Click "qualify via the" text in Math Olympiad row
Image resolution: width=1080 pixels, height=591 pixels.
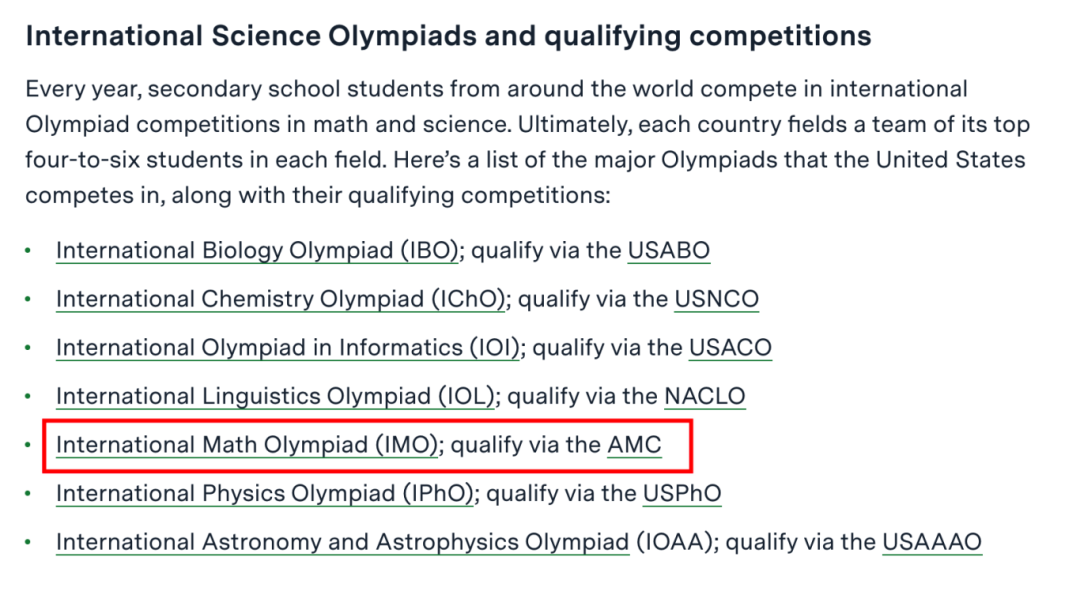click(x=526, y=445)
